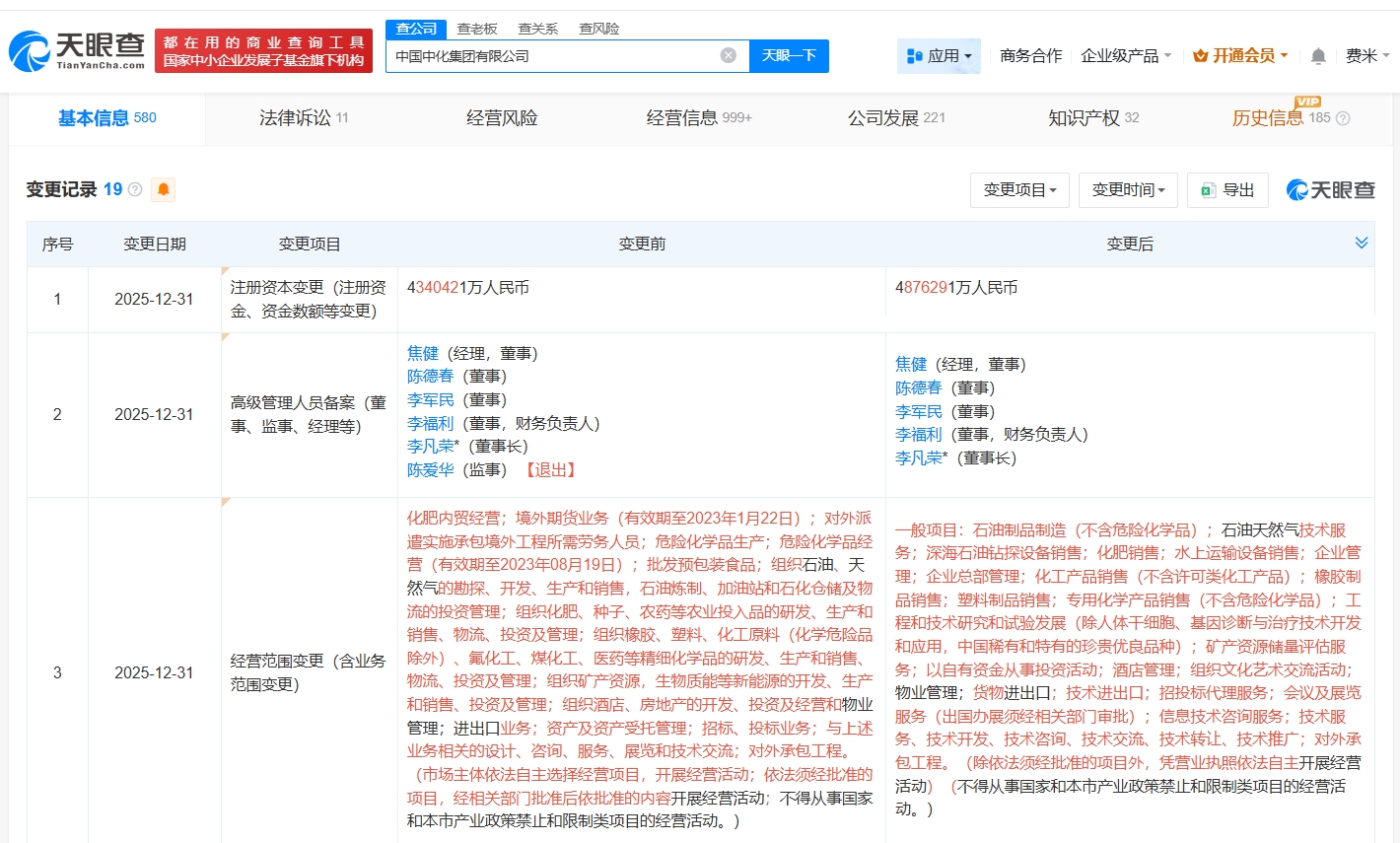Click the Tianyancha logo in header
The width and height of the screenshot is (1400, 843).
tap(77, 50)
